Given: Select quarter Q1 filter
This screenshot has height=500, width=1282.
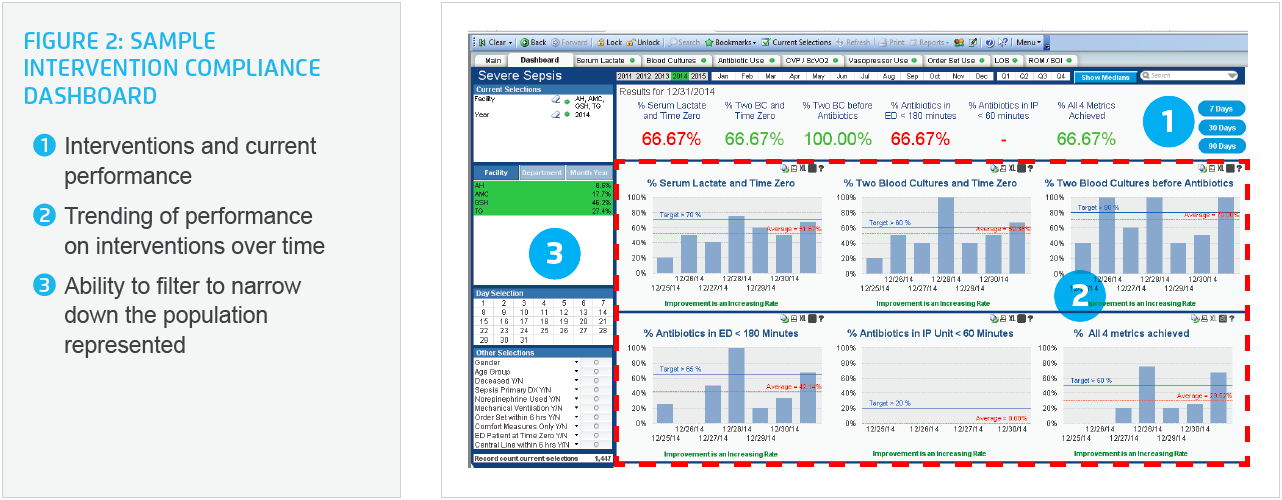Looking at the screenshot, I should coord(1005,76).
